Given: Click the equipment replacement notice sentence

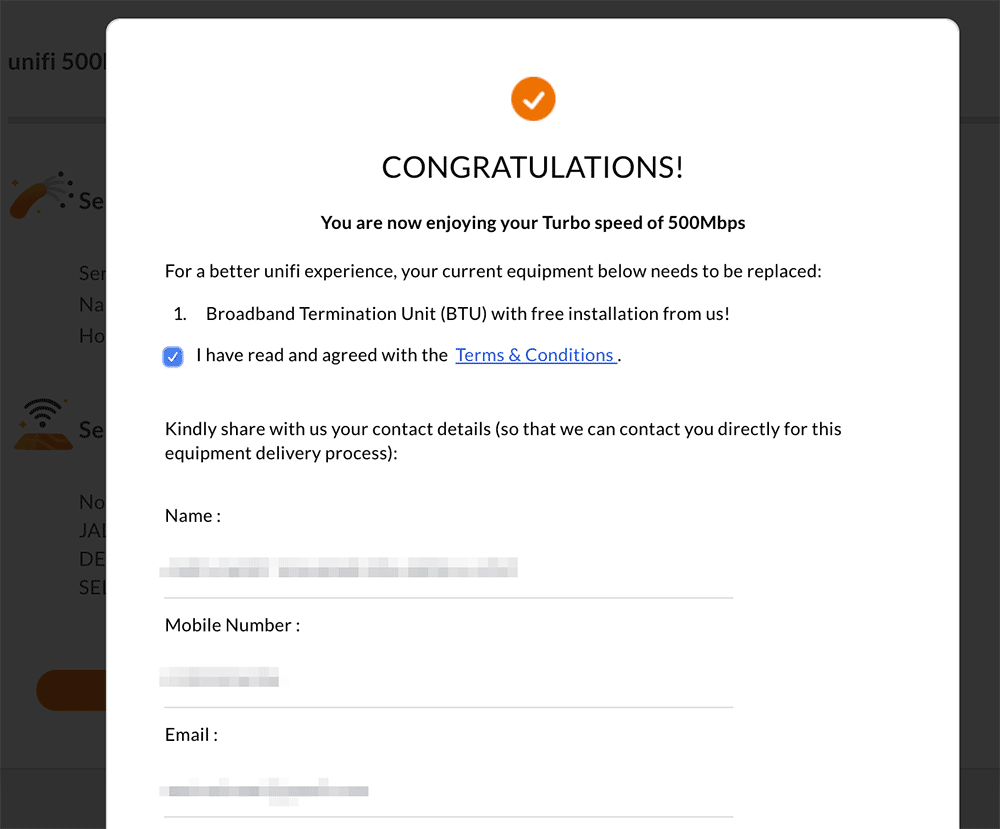Looking at the screenshot, I should coord(493,272).
